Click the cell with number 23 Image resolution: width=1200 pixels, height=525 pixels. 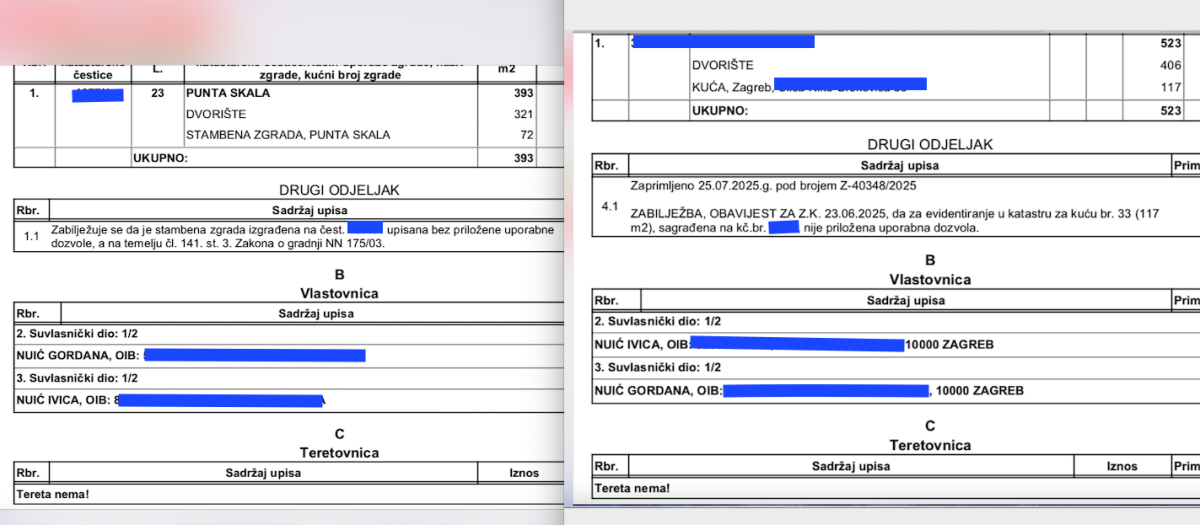[157, 93]
